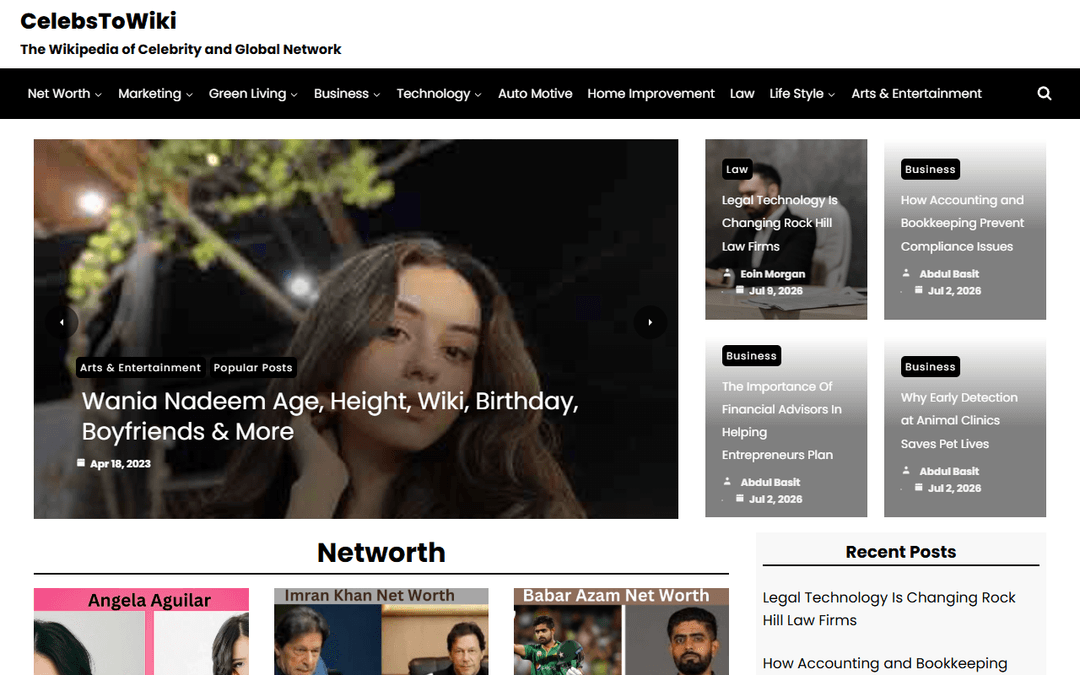
Task: Go to next slide arrow
Action: coord(650,322)
